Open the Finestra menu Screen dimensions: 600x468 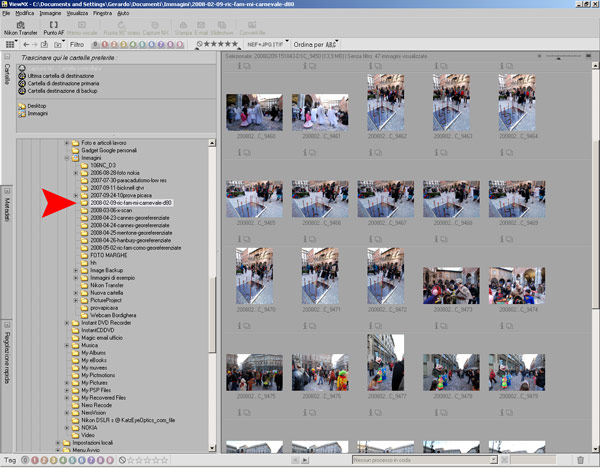point(102,13)
